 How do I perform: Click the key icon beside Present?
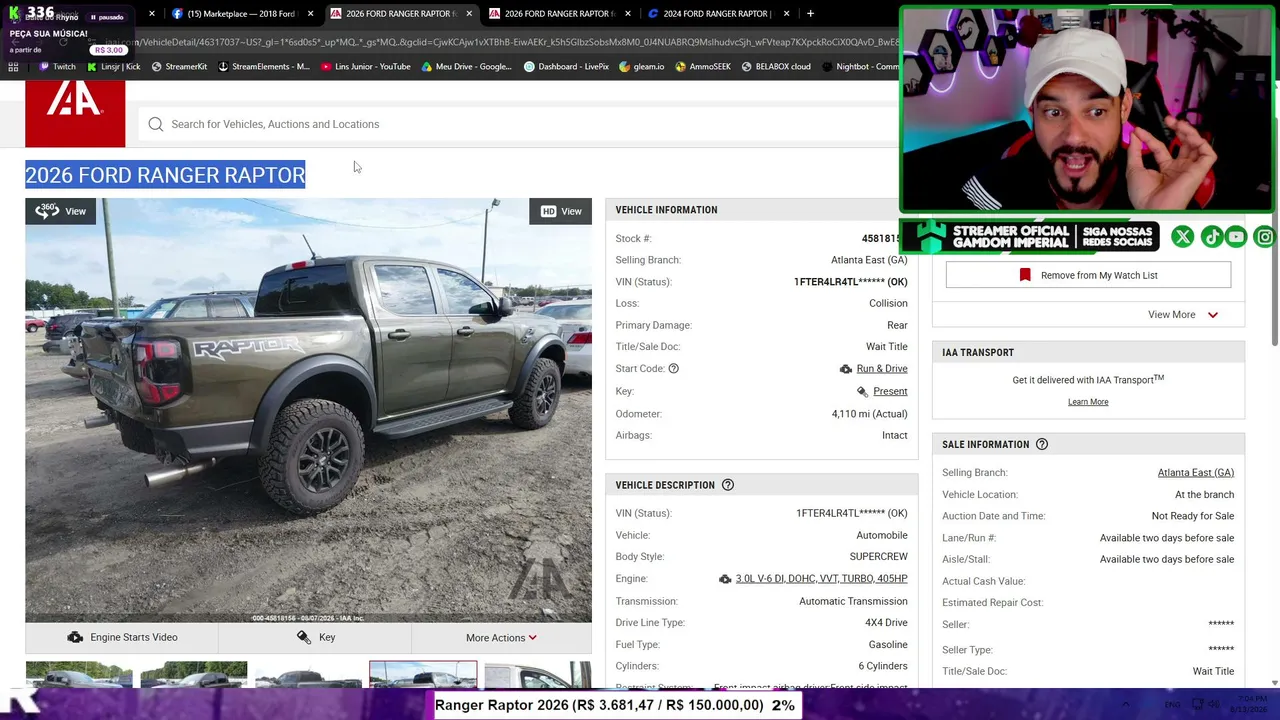[x=862, y=392]
